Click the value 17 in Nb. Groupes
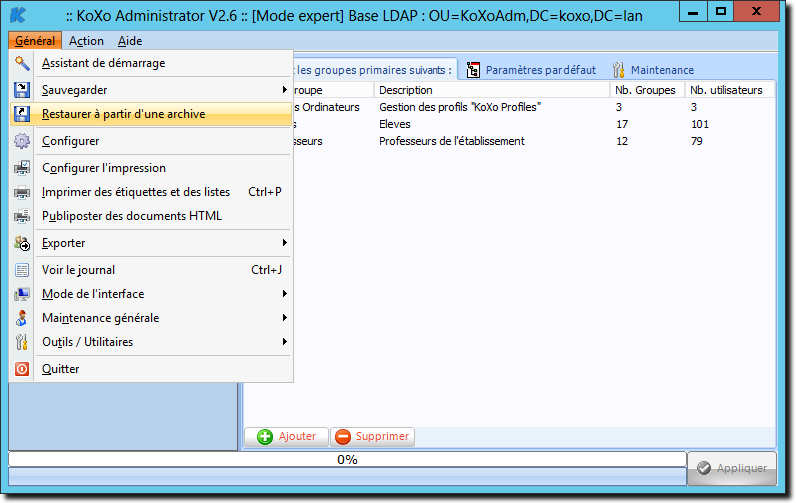Image resolution: width=796 pixels, height=503 pixels. 622,124
